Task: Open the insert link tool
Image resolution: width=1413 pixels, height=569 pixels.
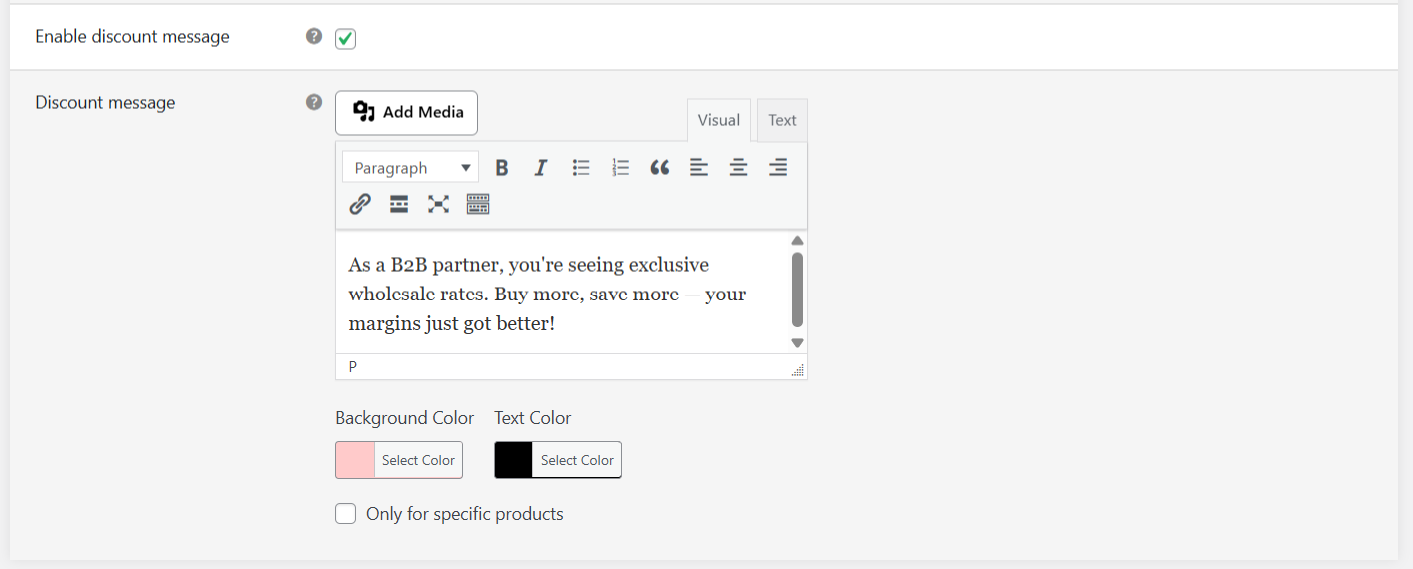Action: coord(360,205)
